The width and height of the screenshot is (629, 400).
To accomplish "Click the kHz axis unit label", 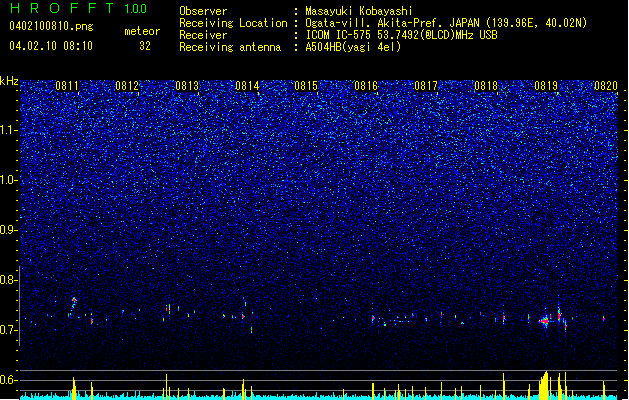I will point(9,81).
